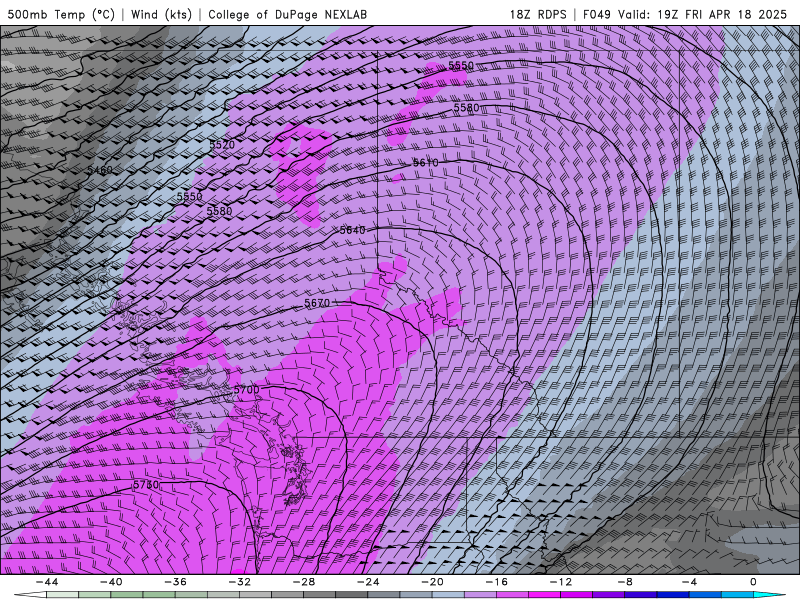Click the -8 colorbar tick label
The width and height of the screenshot is (800, 600).
[x=626, y=582]
